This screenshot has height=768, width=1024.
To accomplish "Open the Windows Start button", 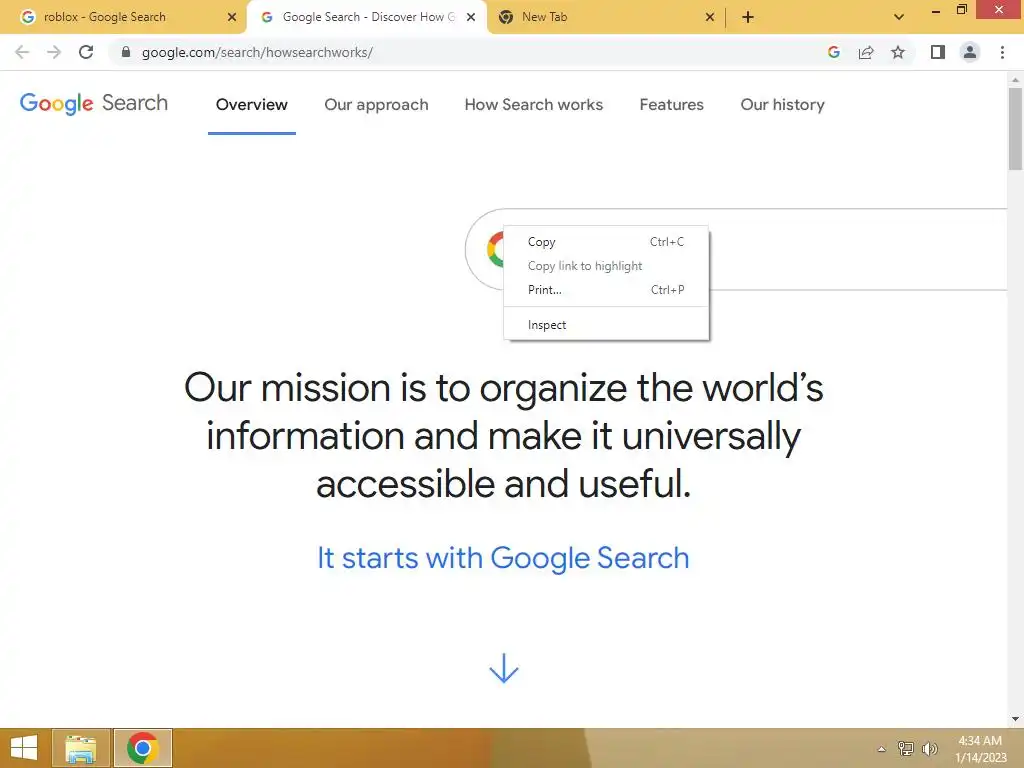I will pyautogui.click(x=24, y=748).
